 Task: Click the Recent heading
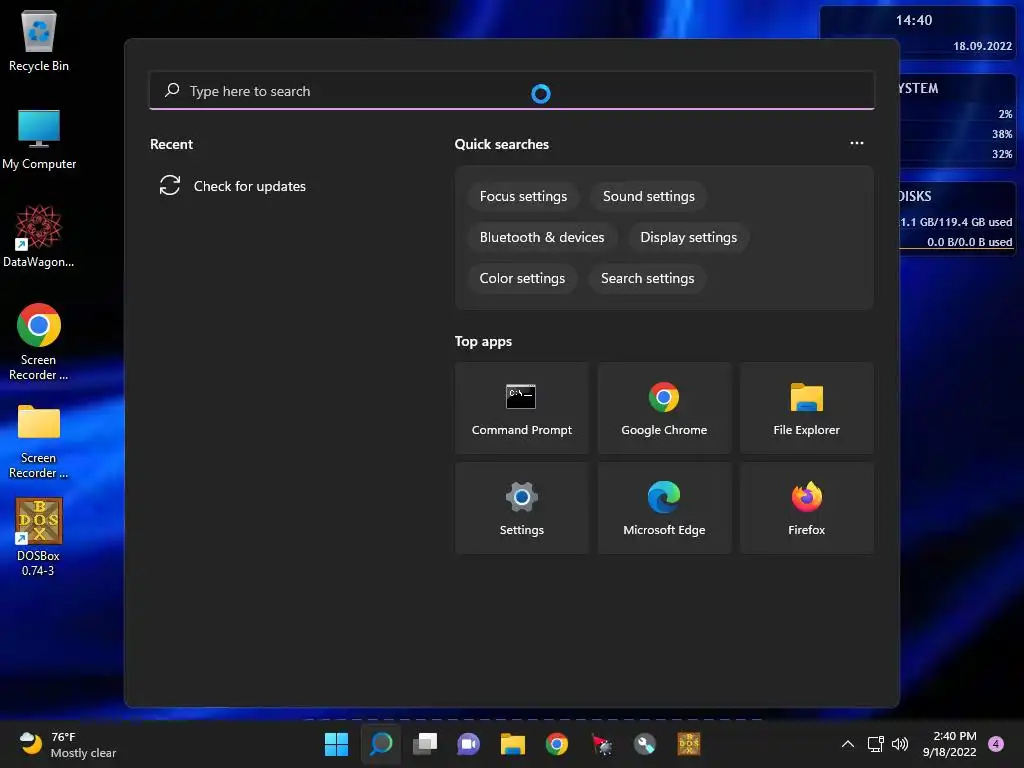[x=171, y=144]
